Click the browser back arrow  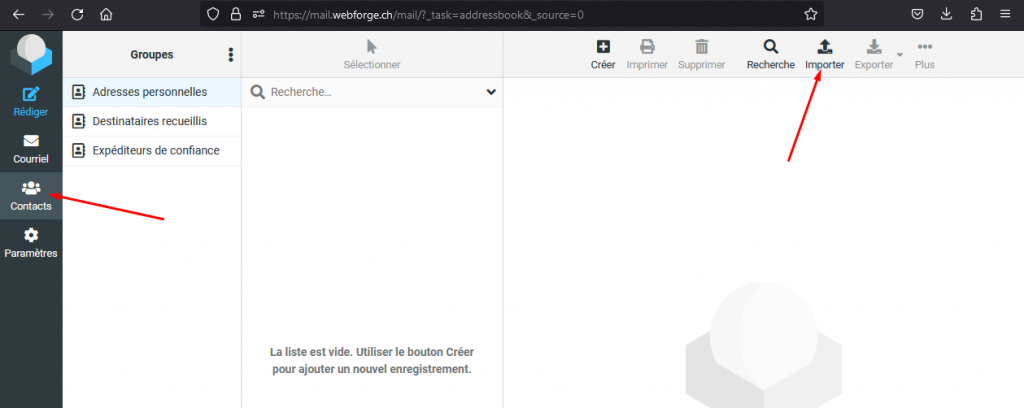tap(18, 14)
